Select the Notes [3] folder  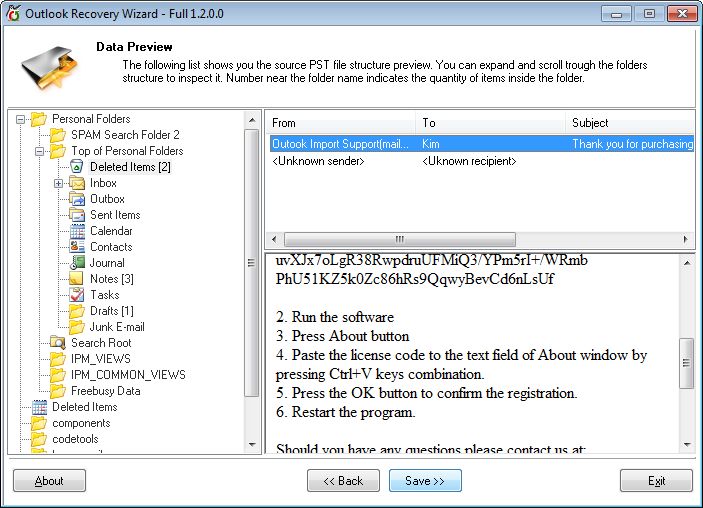(x=112, y=279)
